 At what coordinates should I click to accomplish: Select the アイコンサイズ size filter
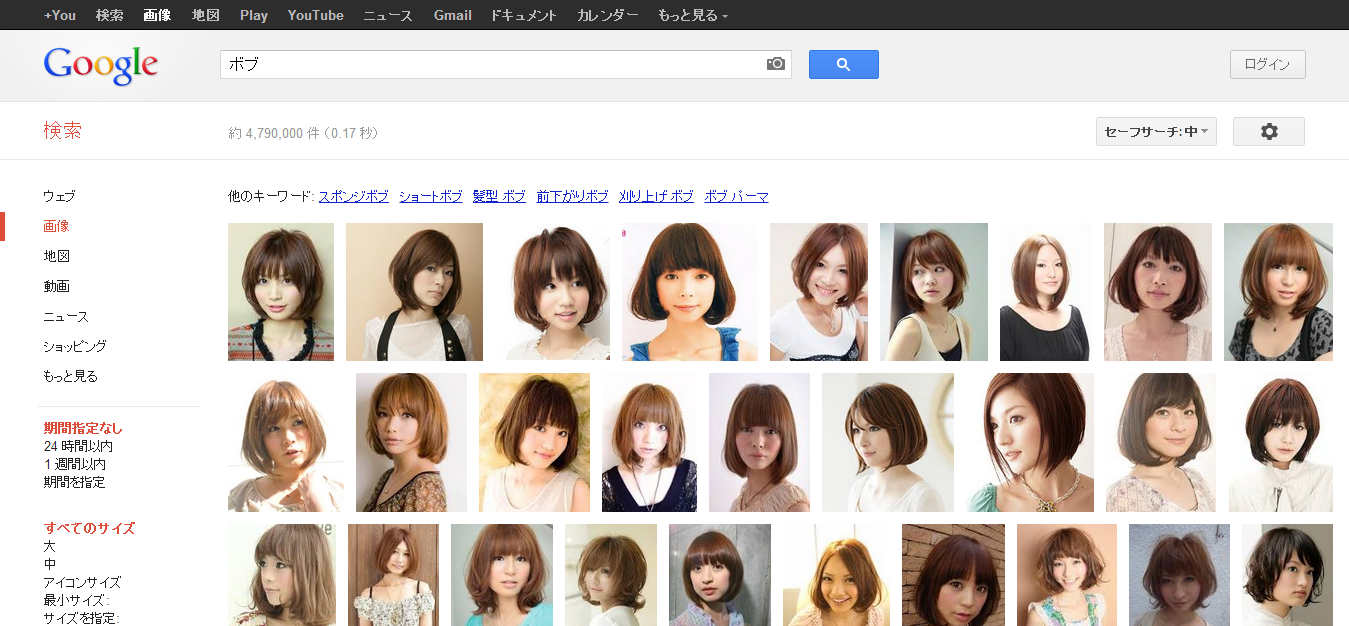point(82,582)
